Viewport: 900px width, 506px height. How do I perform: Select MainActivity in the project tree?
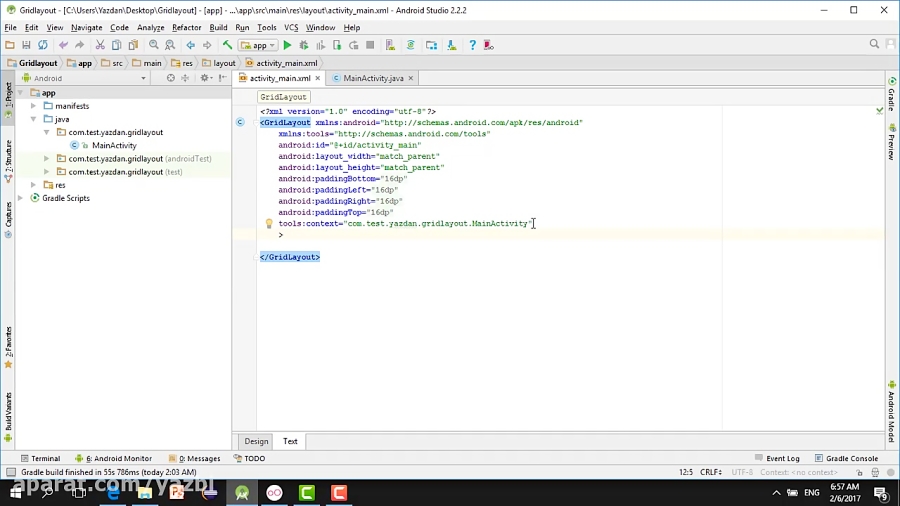[114, 145]
